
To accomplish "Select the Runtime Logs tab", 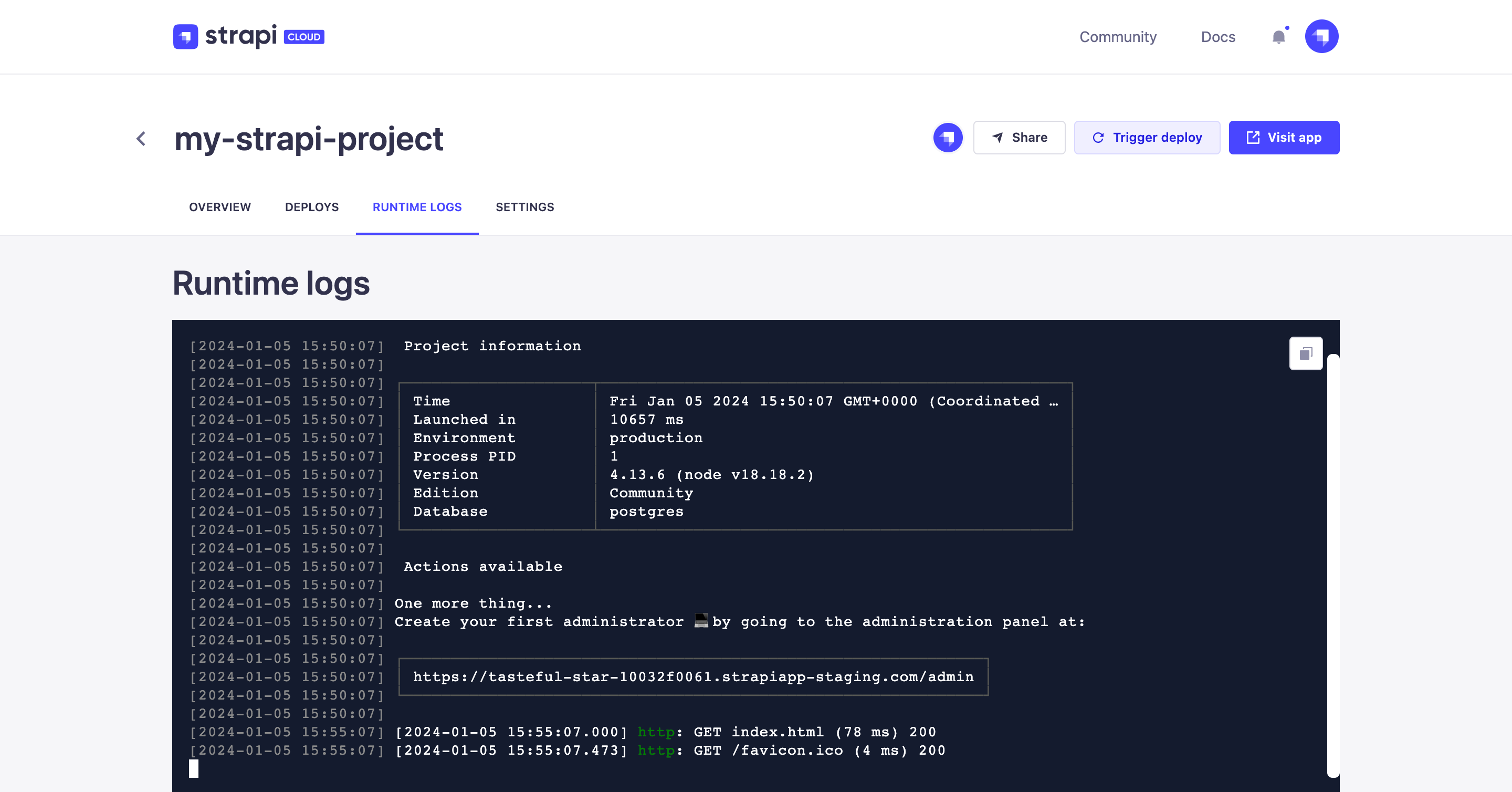I will point(416,206).
